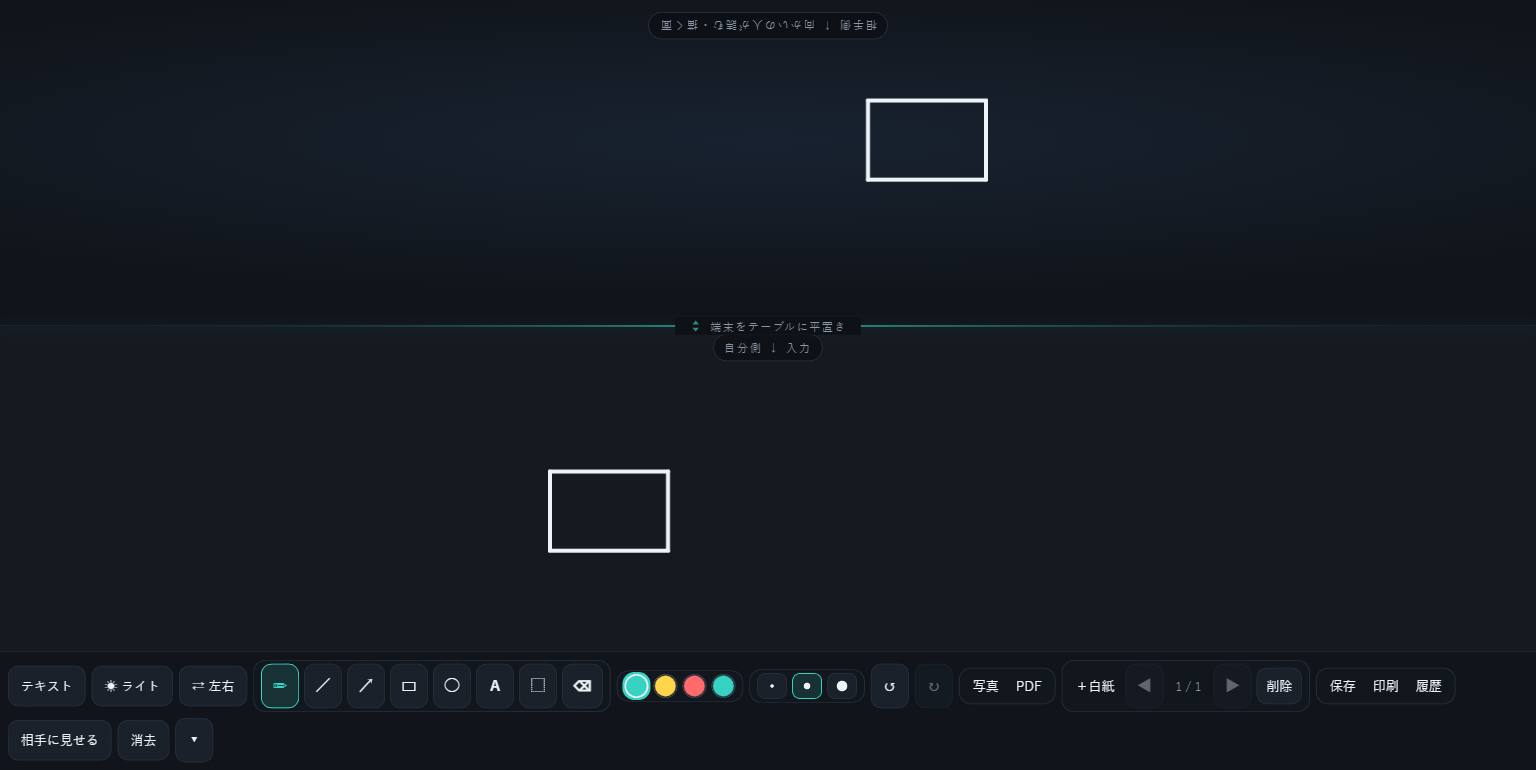Print with the 印刷 button
Viewport: 1536px width, 770px height.
click(1386, 686)
